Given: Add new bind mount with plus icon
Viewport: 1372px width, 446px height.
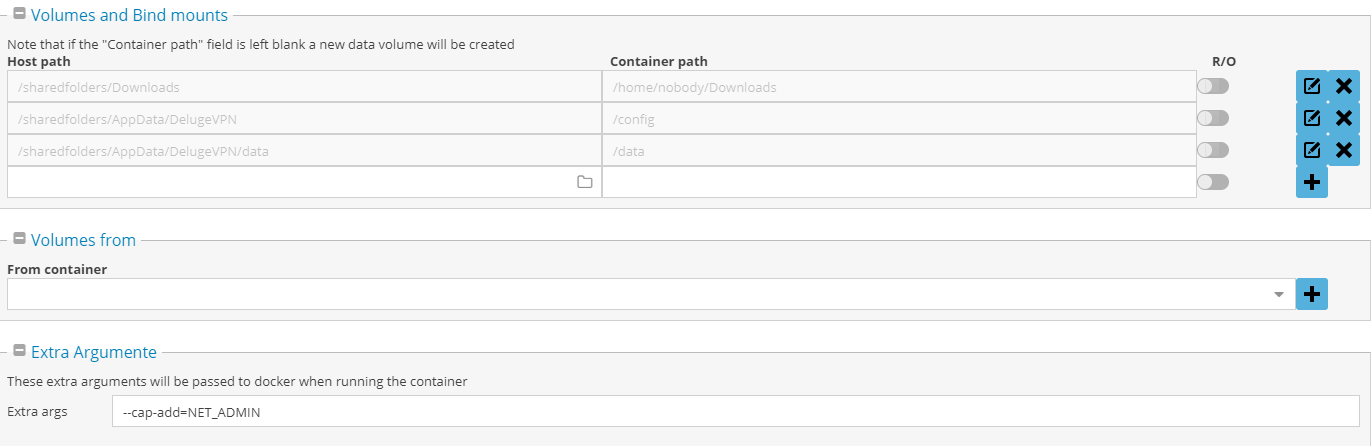Looking at the screenshot, I should (x=1312, y=182).
